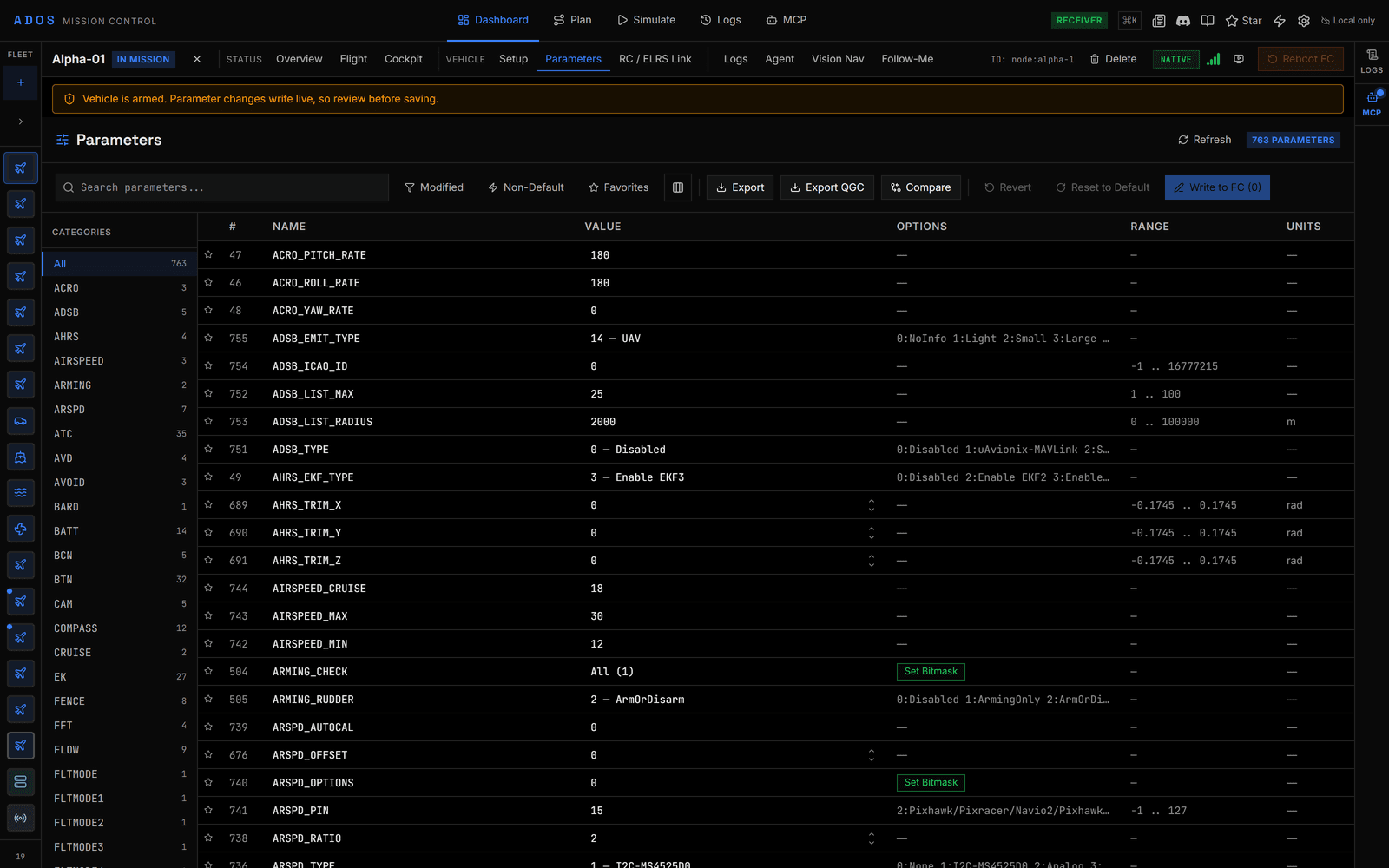Favorite the ADSB_EMIT_TYPE parameter star
The height and width of the screenshot is (868, 1389).
[x=208, y=339]
